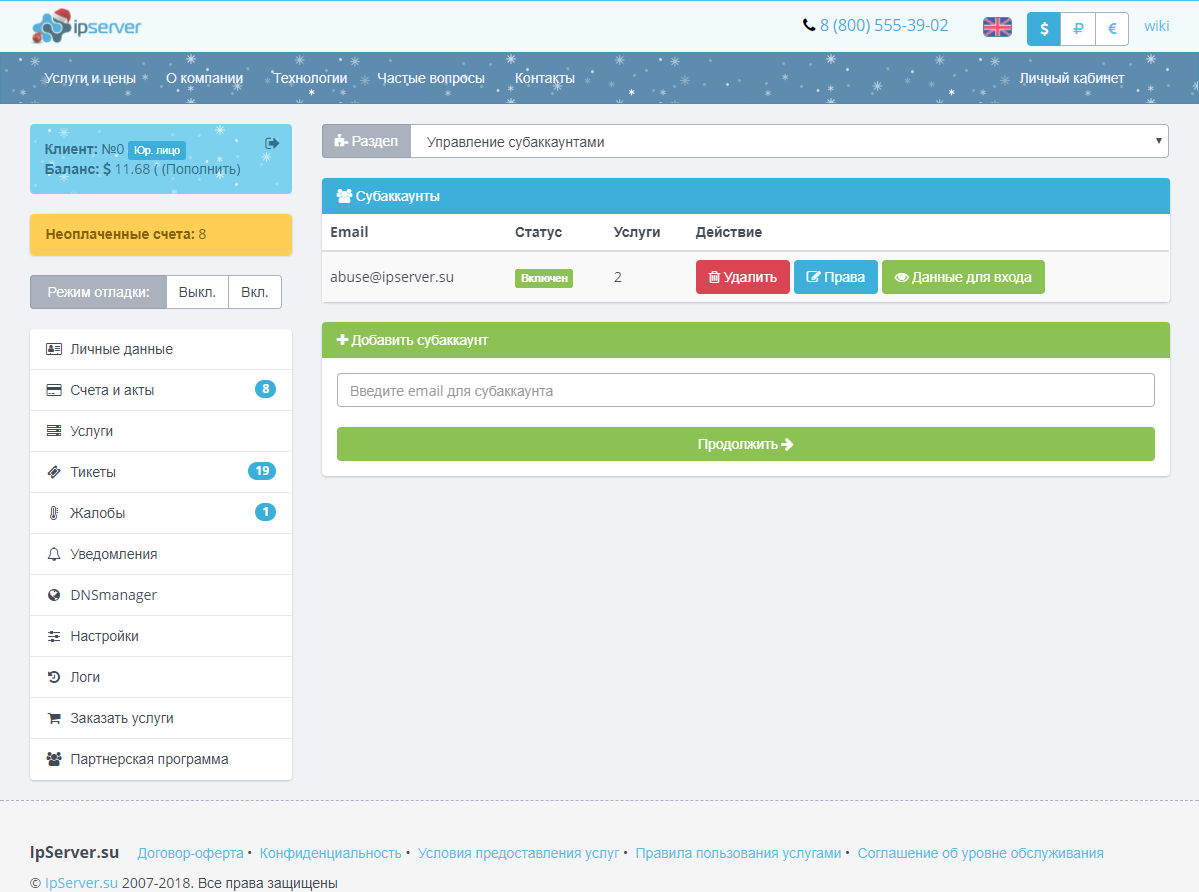
Task: Open Права for abuse@ipserver.su
Action: pyautogui.click(x=835, y=277)
